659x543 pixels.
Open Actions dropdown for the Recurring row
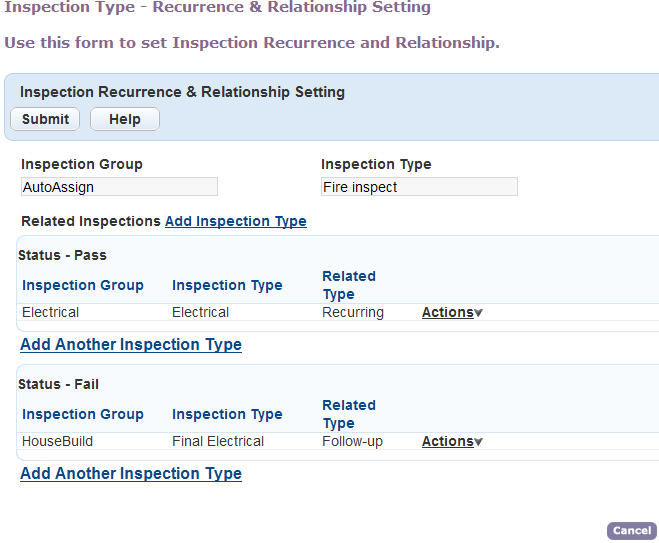452,312
